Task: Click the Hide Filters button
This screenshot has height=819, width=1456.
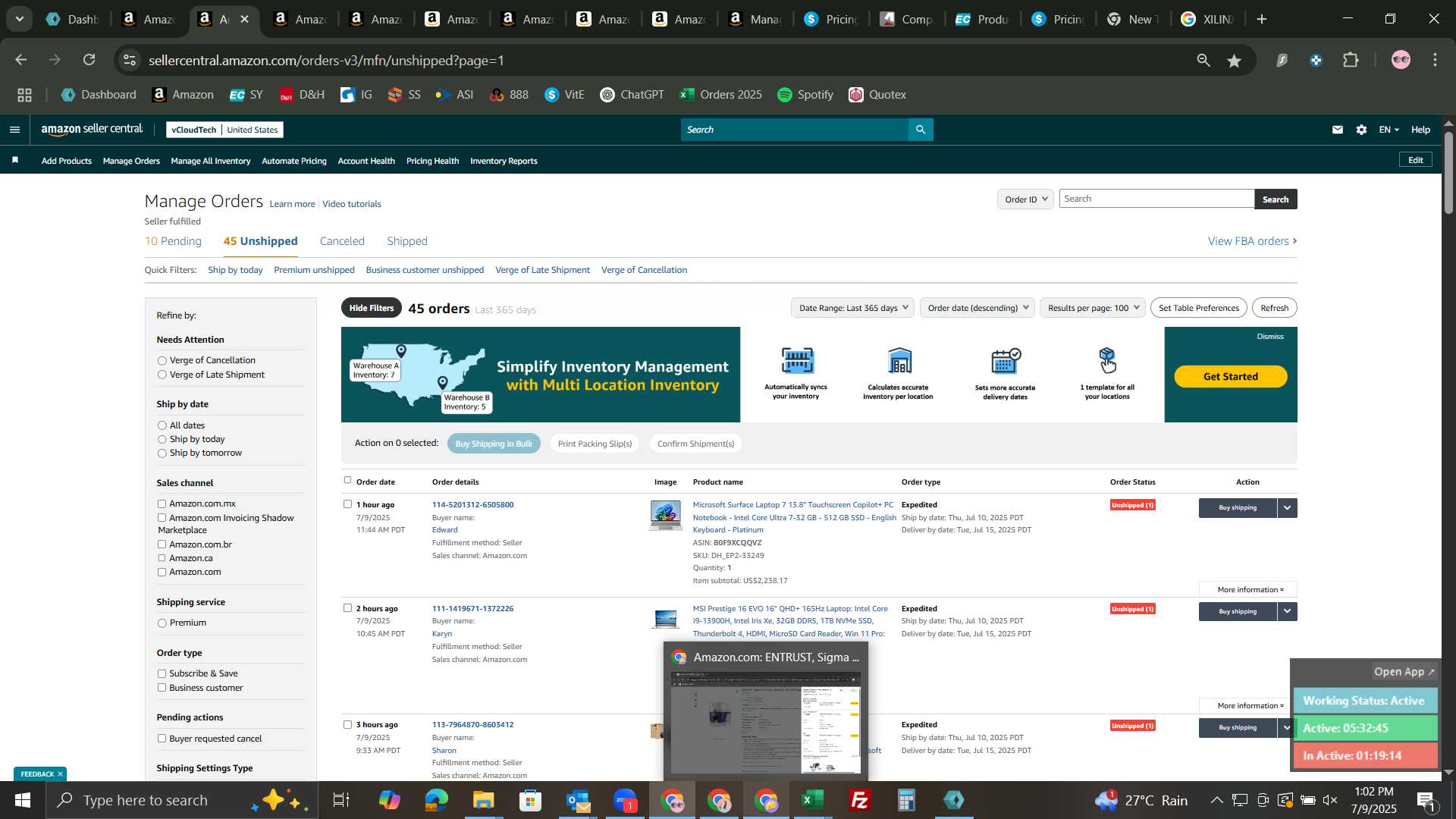Action: tap(372, 308)
